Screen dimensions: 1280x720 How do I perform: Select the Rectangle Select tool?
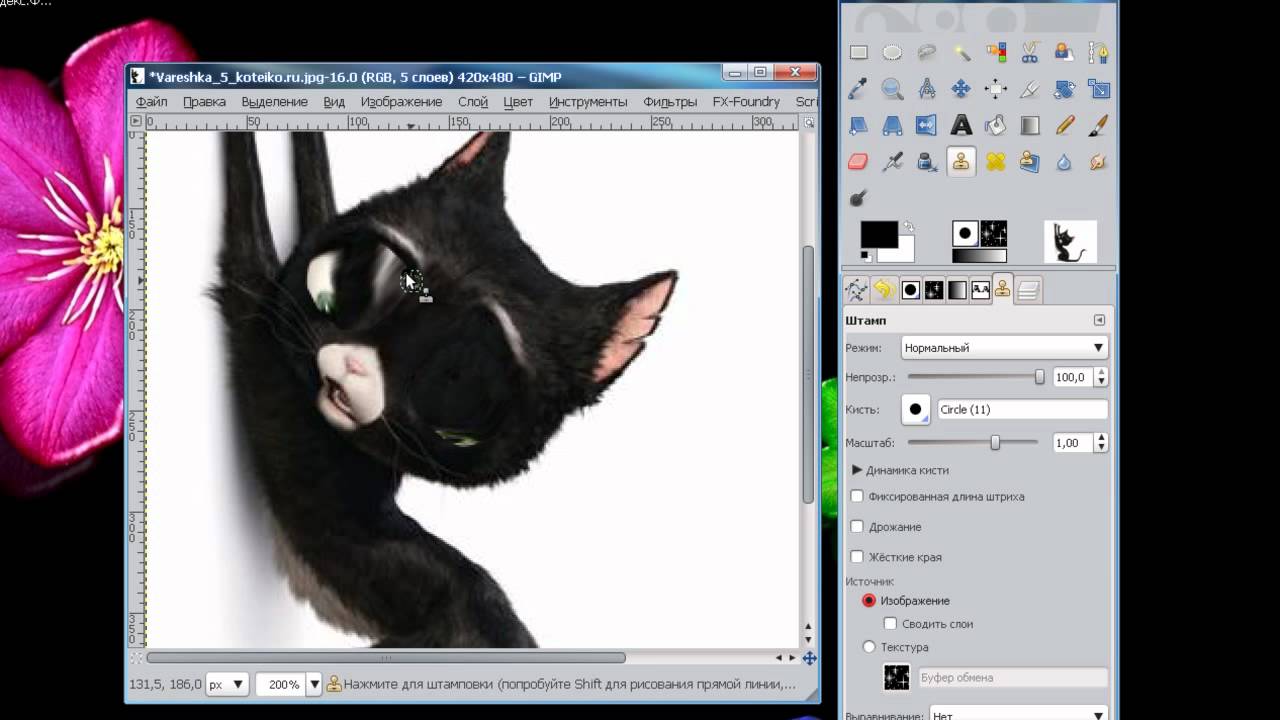(x=859, y=53)
